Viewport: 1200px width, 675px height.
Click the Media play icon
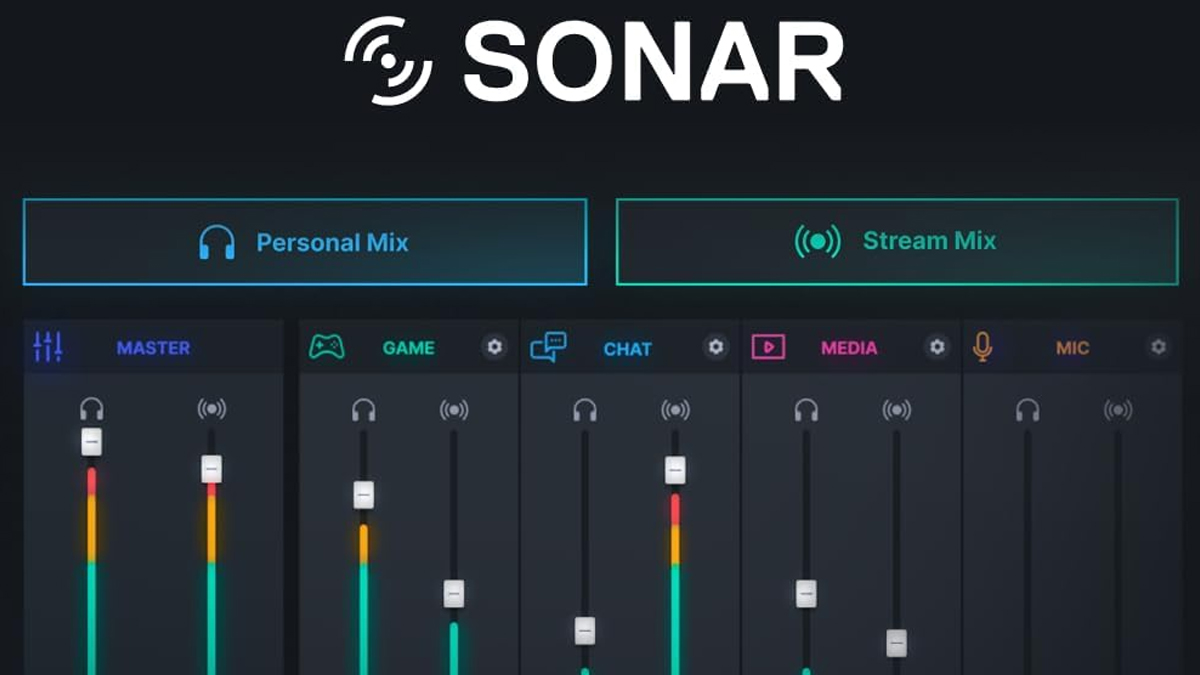pyautogui.click(x=768, y=347)
